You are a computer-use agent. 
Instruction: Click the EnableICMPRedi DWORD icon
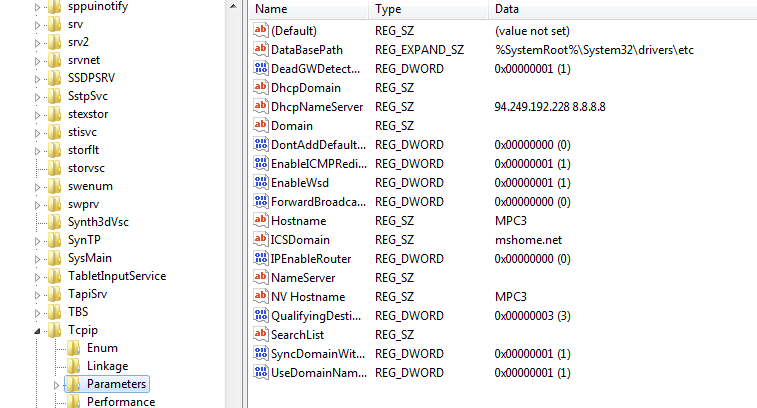[x=261, y=164]
